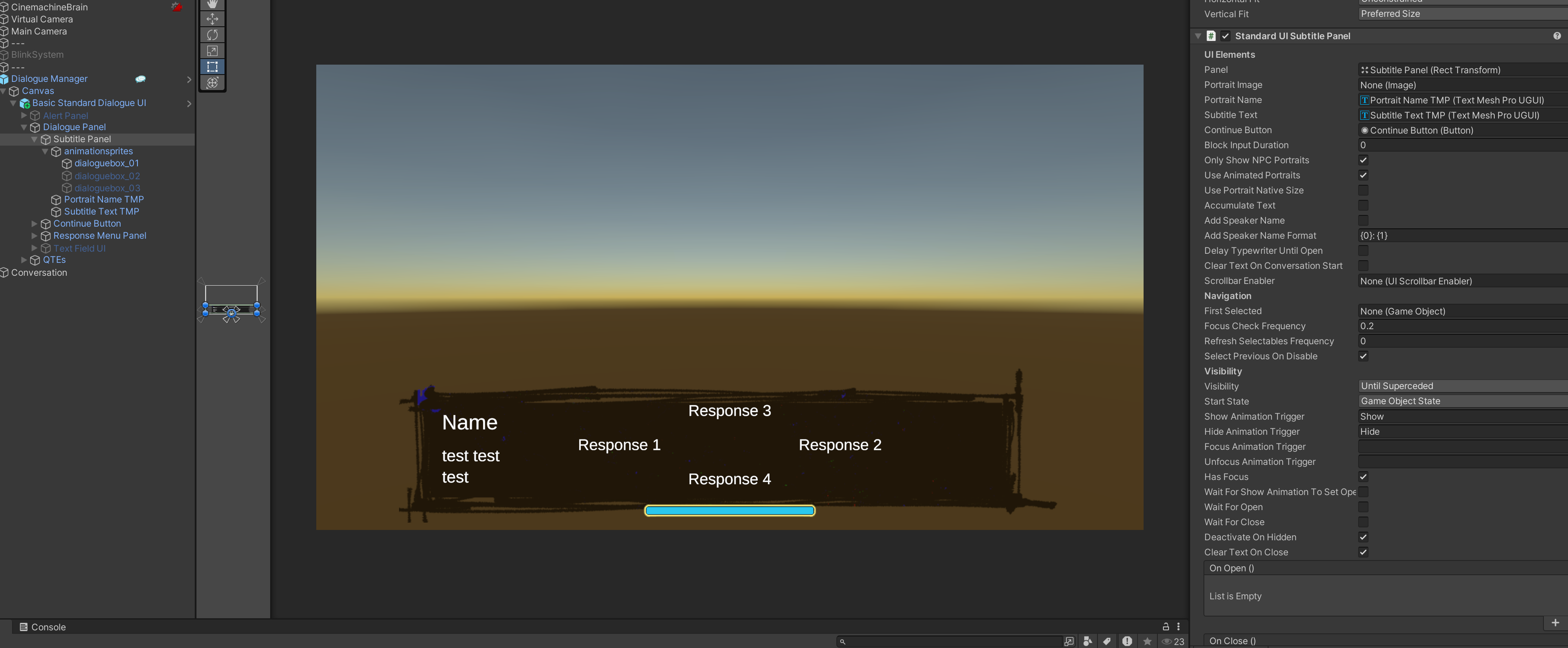Collapse Basic Standard Dialogue UI node
This screenshot has height=648, width=1568.
click(x=13, y=103)
